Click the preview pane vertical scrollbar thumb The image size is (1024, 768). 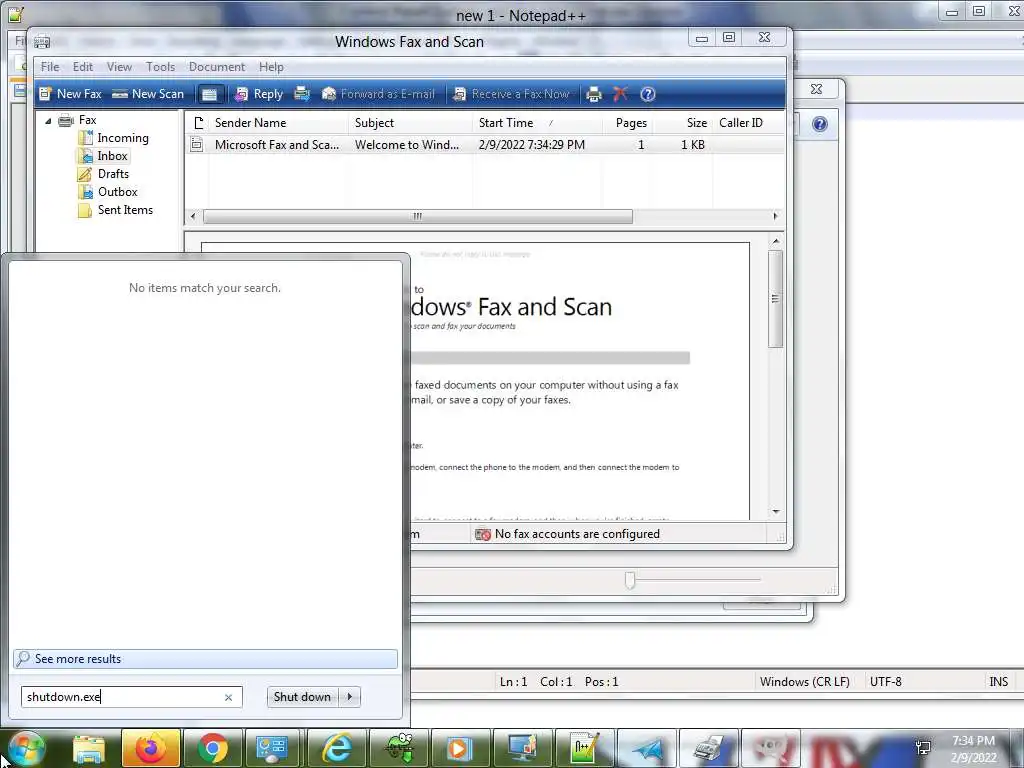coord(776,299)
